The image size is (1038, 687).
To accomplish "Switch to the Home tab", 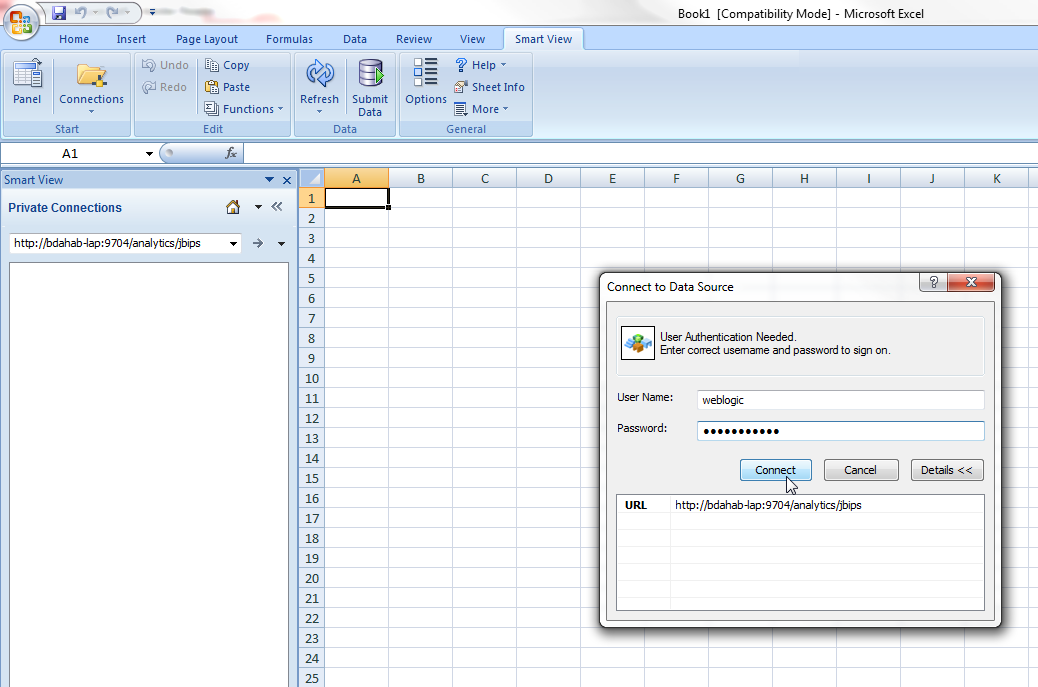I will coord(73,39).
